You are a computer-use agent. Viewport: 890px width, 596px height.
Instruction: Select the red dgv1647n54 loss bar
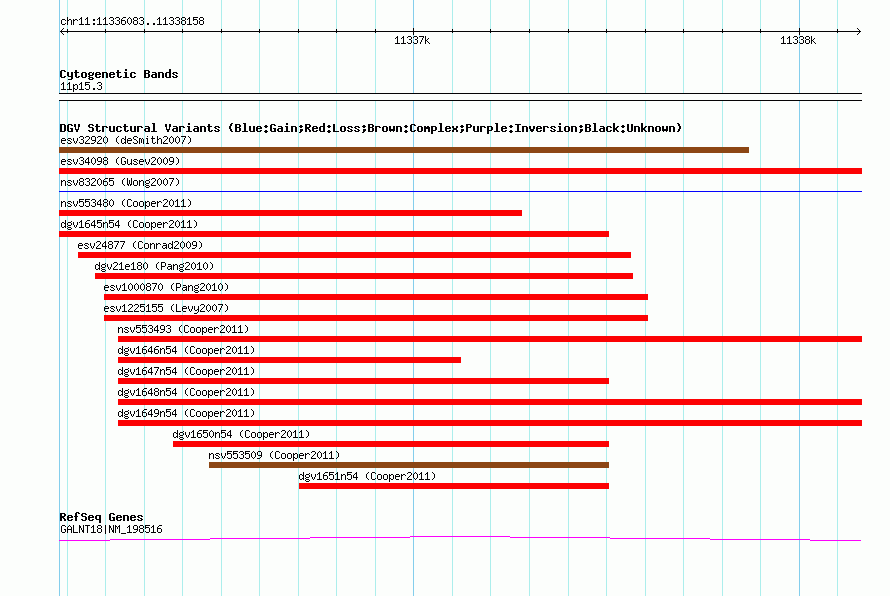(363, 381)
